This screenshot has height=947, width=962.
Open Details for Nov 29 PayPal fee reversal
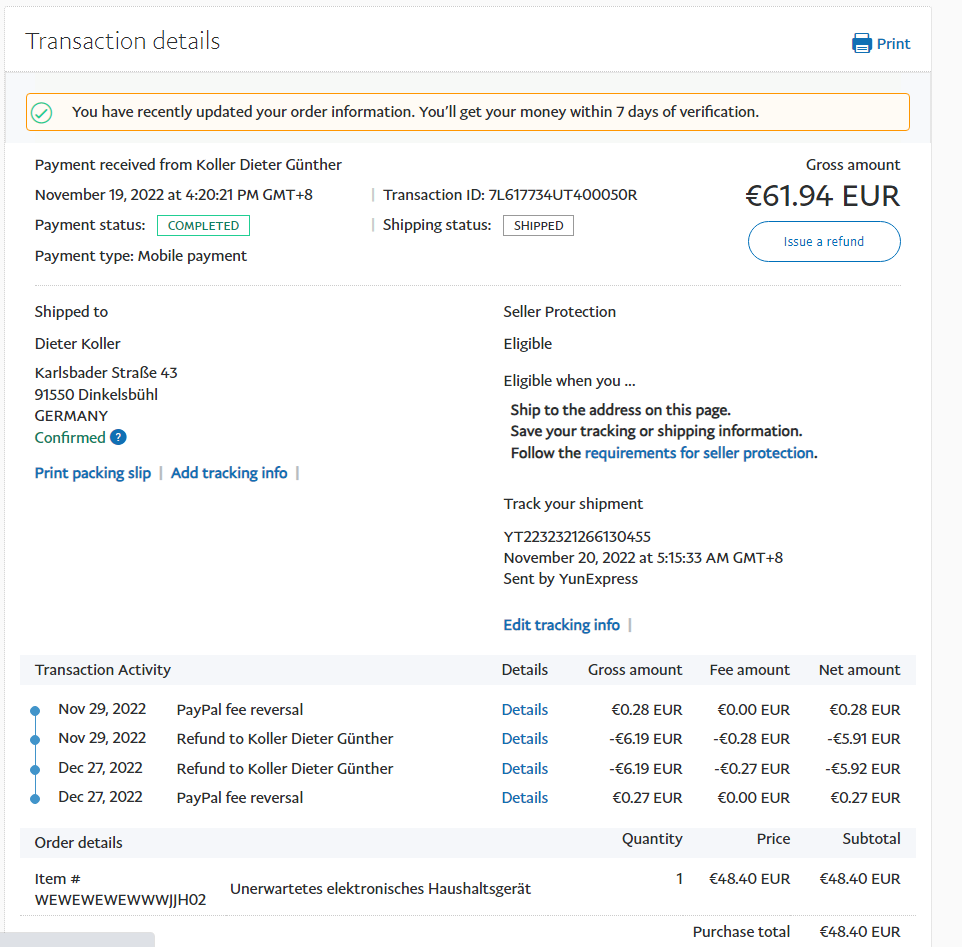[x=524, y=710]
